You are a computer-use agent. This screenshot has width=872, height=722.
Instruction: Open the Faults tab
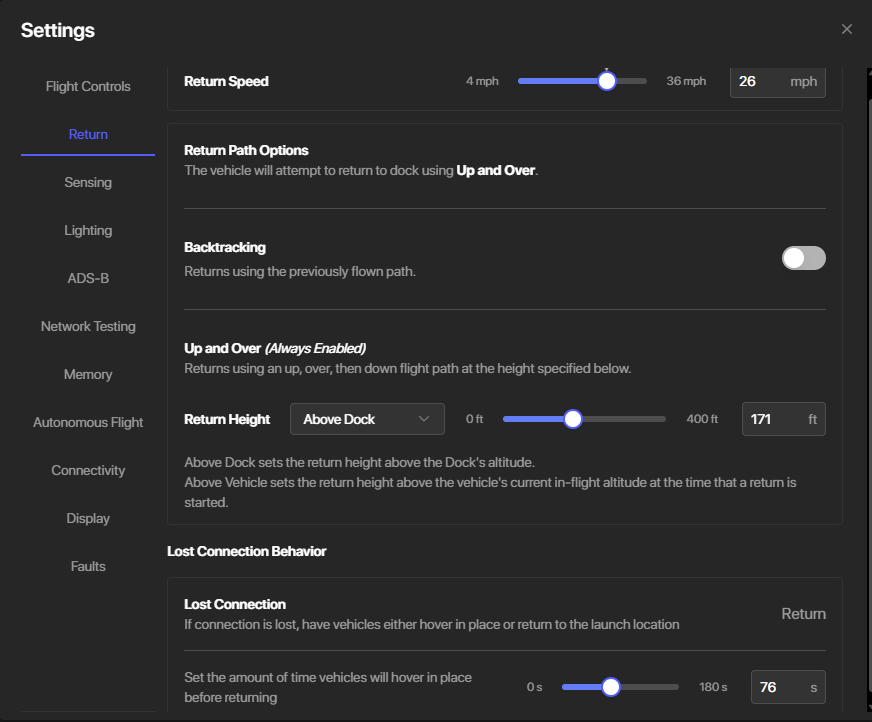click(x=88, y=566)
